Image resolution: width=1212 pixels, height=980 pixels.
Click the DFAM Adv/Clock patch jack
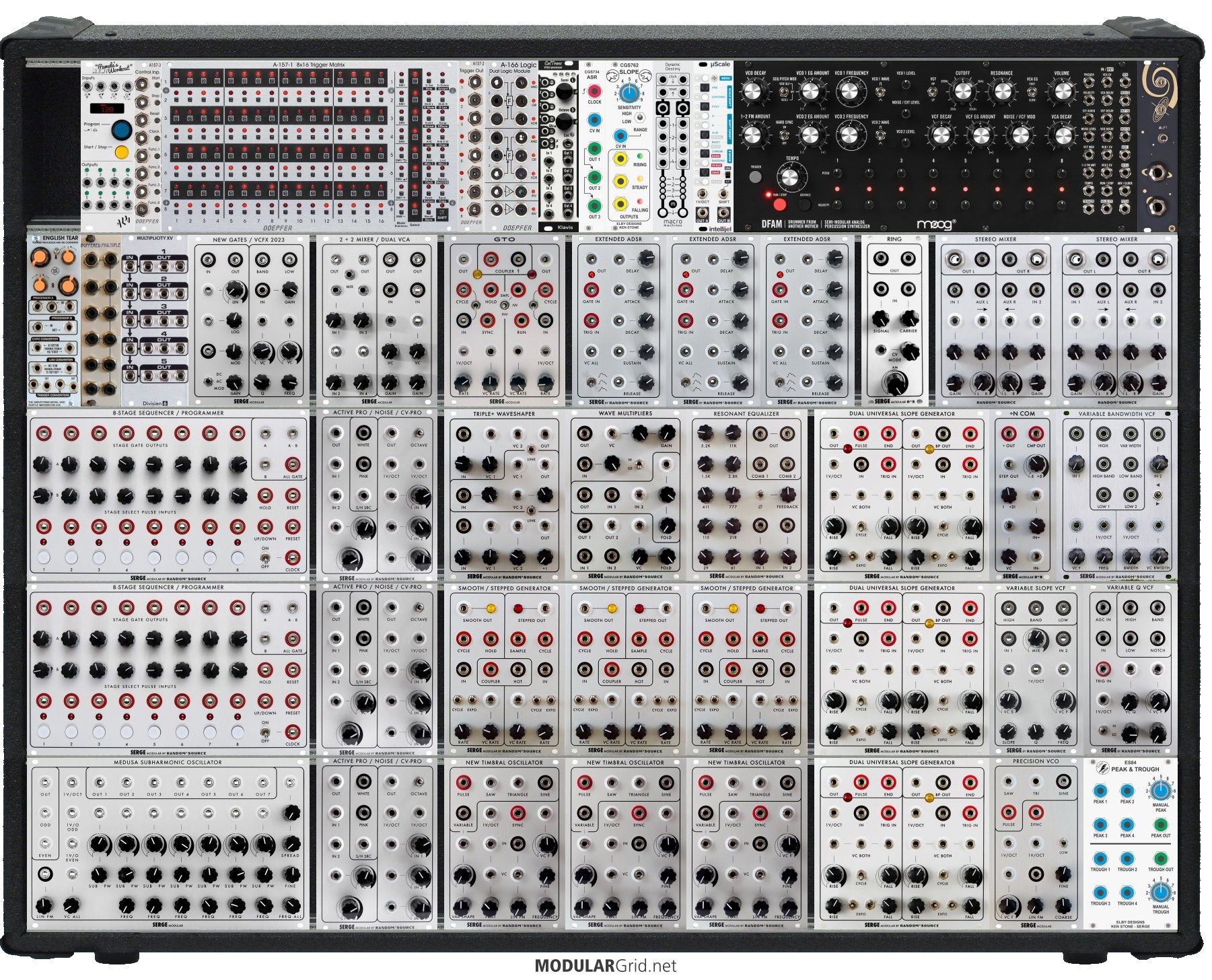pos(1125,191)
